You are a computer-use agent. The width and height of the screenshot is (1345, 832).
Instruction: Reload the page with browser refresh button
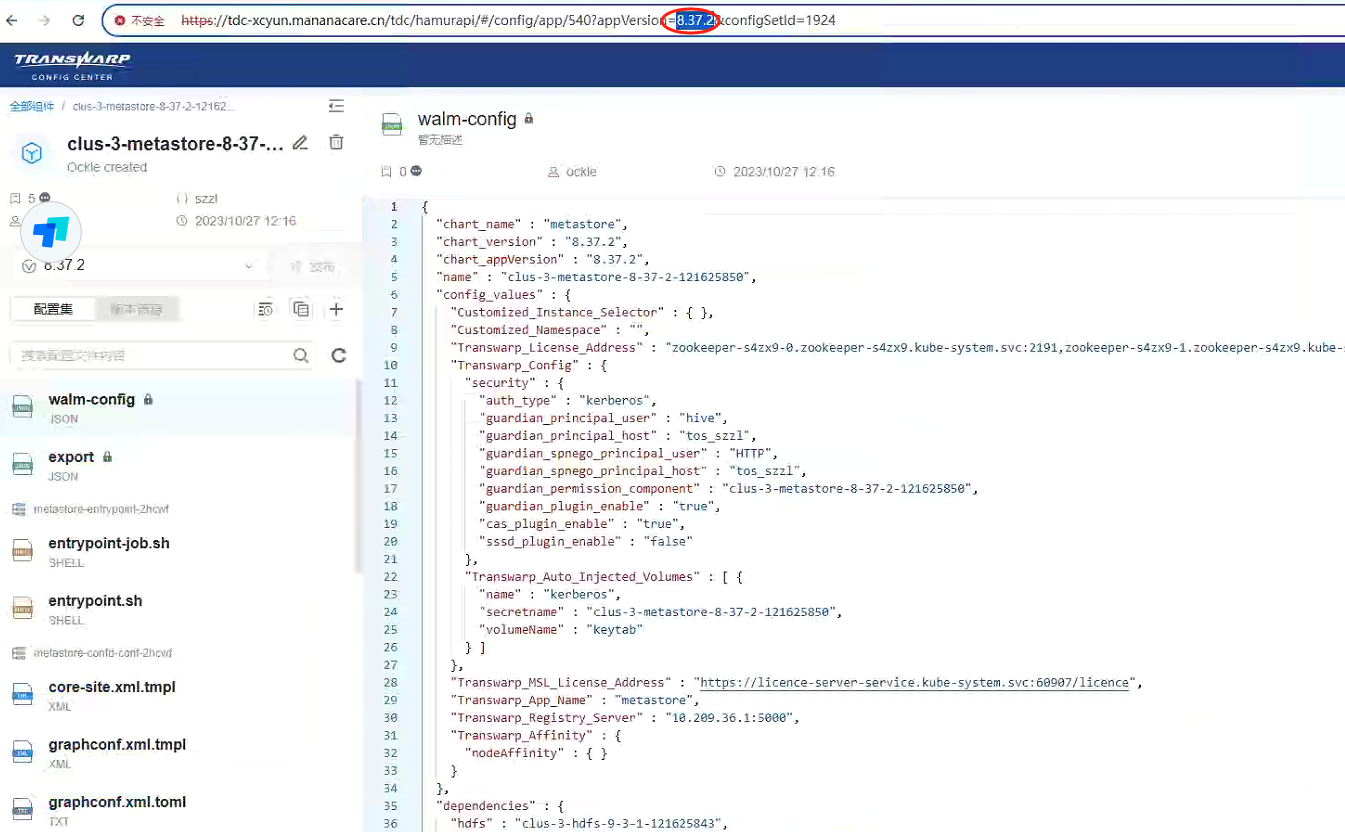coord(78,20)
